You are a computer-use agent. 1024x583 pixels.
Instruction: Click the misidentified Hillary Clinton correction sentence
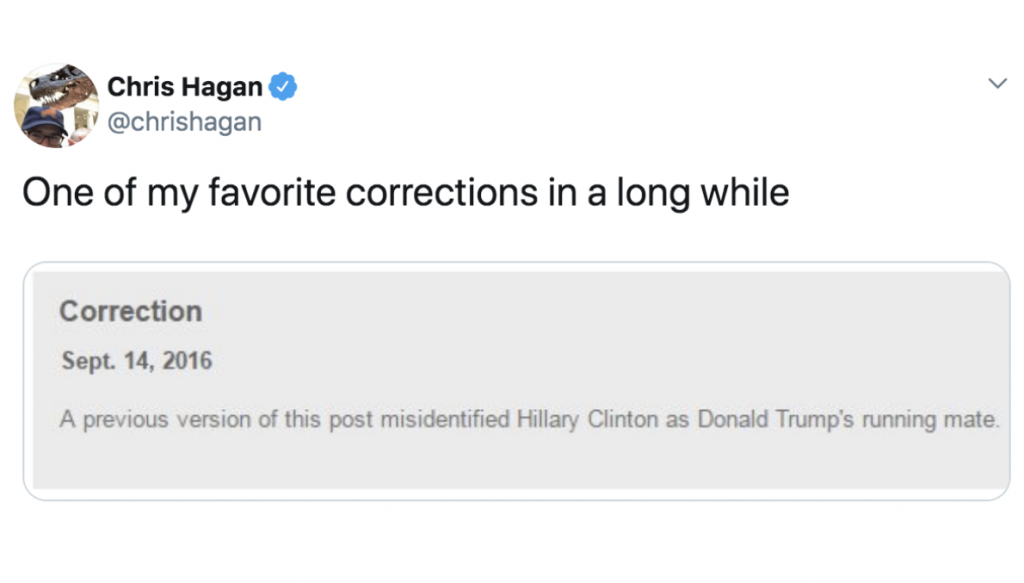[x=530, y=420]
